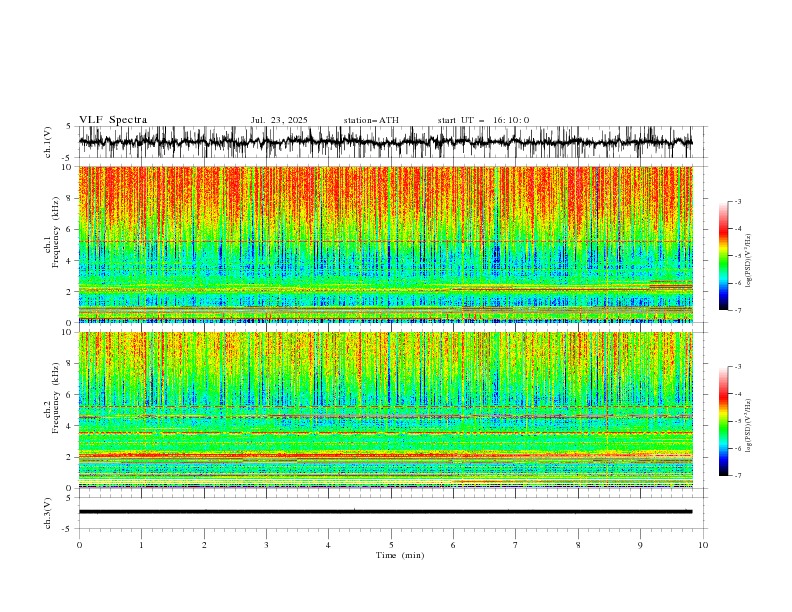This screenshot has height=612, width=792.
Task: Click the 'station=ATH' label
Action: point(371,120)
